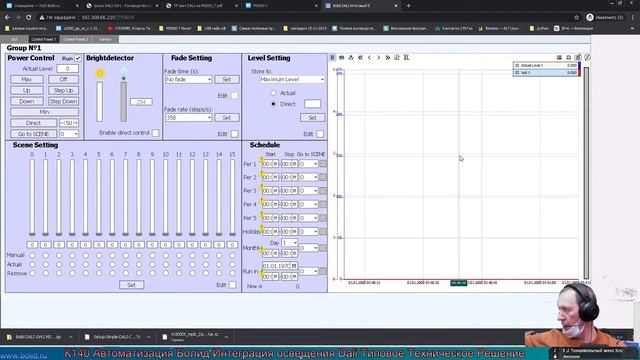Select Manual radio for scene 0
This screenshot has width=640, height=360.
pyautogui.click(x=32, y=256)
